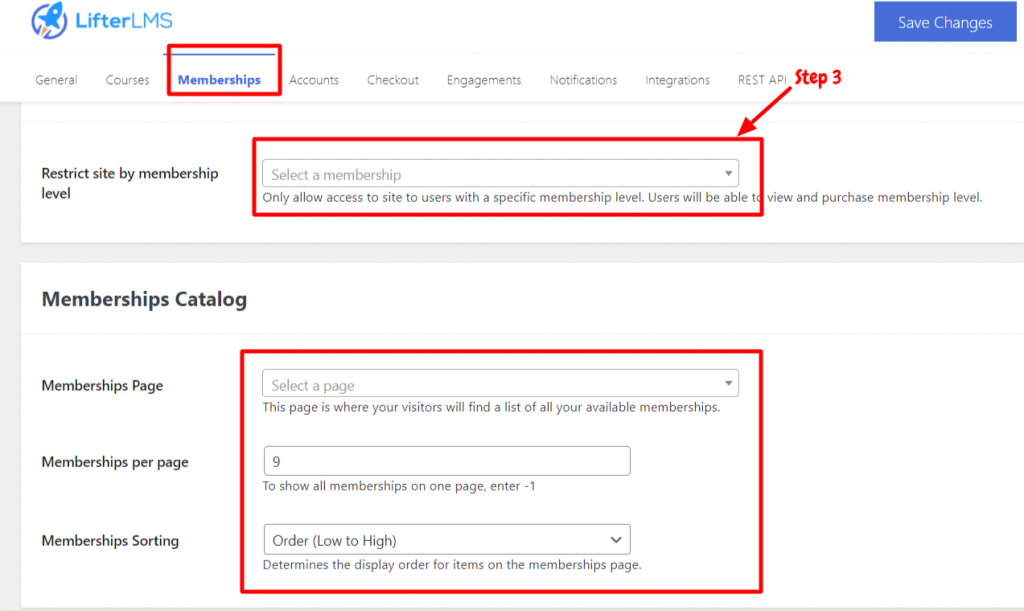1024x611 pixels.
Task: Click the Memberships per page label
Action: (x=115, y=462)
